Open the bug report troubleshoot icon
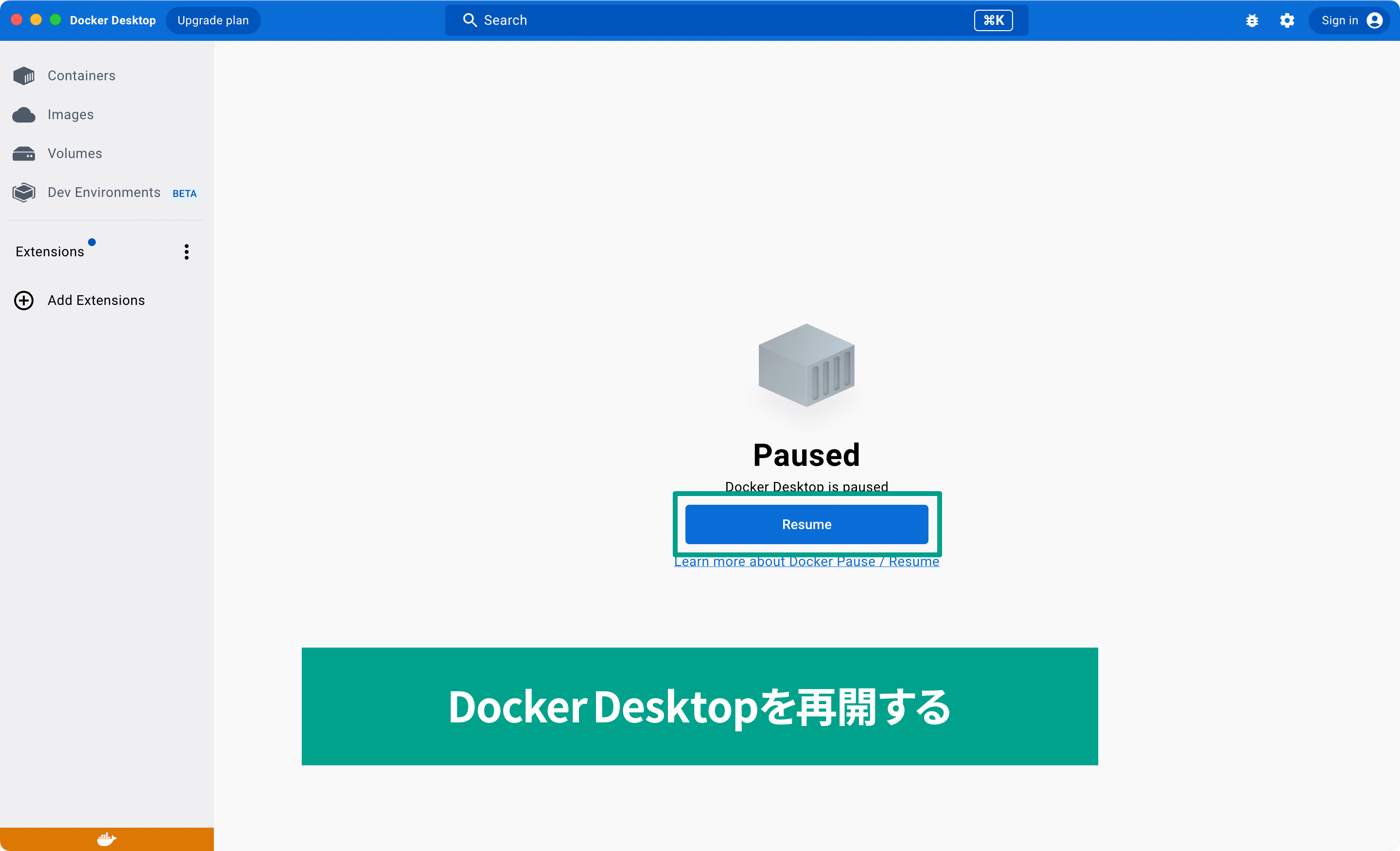The height and width of the screenshot is (851, 1400). [x=1252, y=20]
